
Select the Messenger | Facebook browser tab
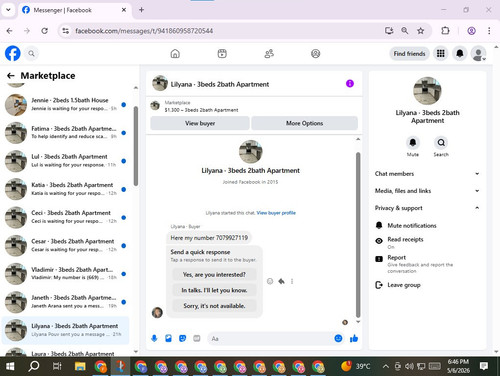coord(74,10)
